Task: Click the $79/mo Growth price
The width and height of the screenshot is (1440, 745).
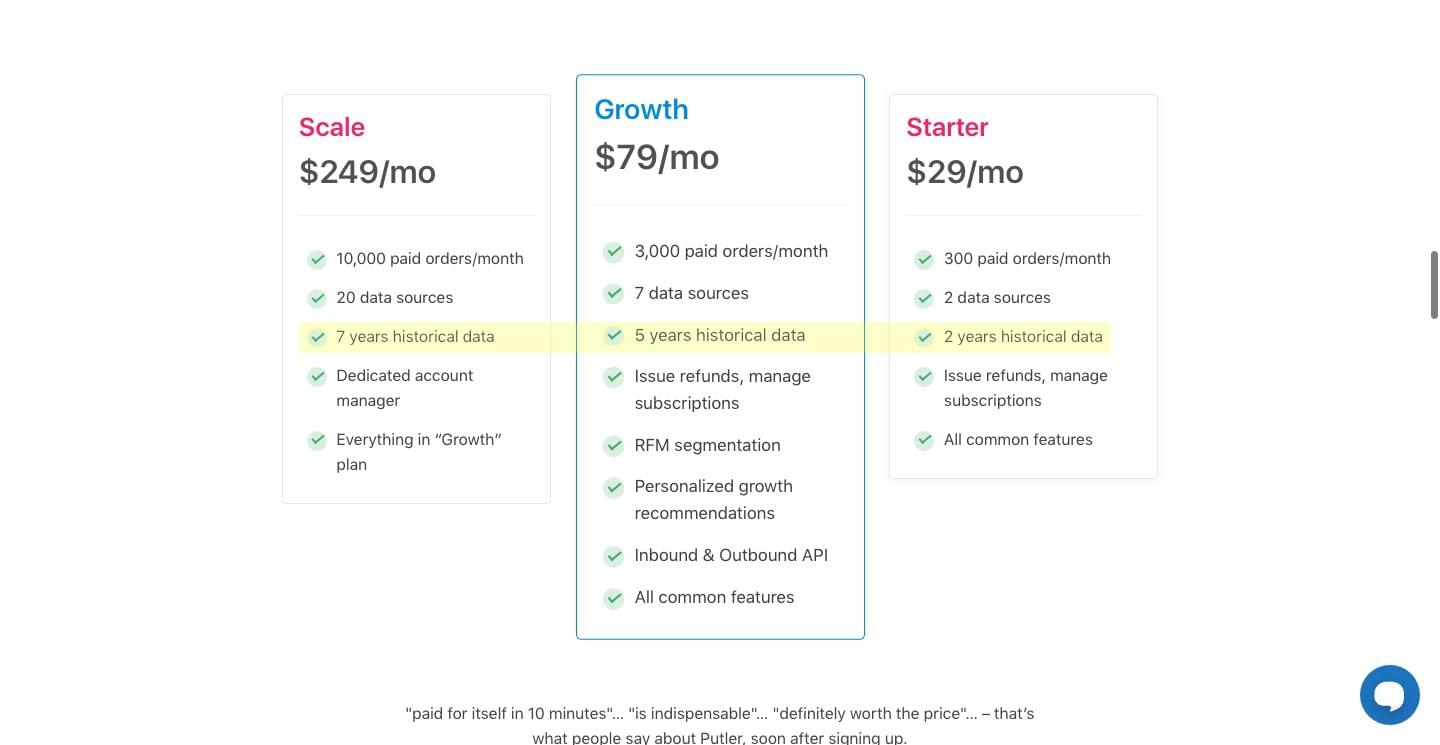Action: (x=657, y=157)
